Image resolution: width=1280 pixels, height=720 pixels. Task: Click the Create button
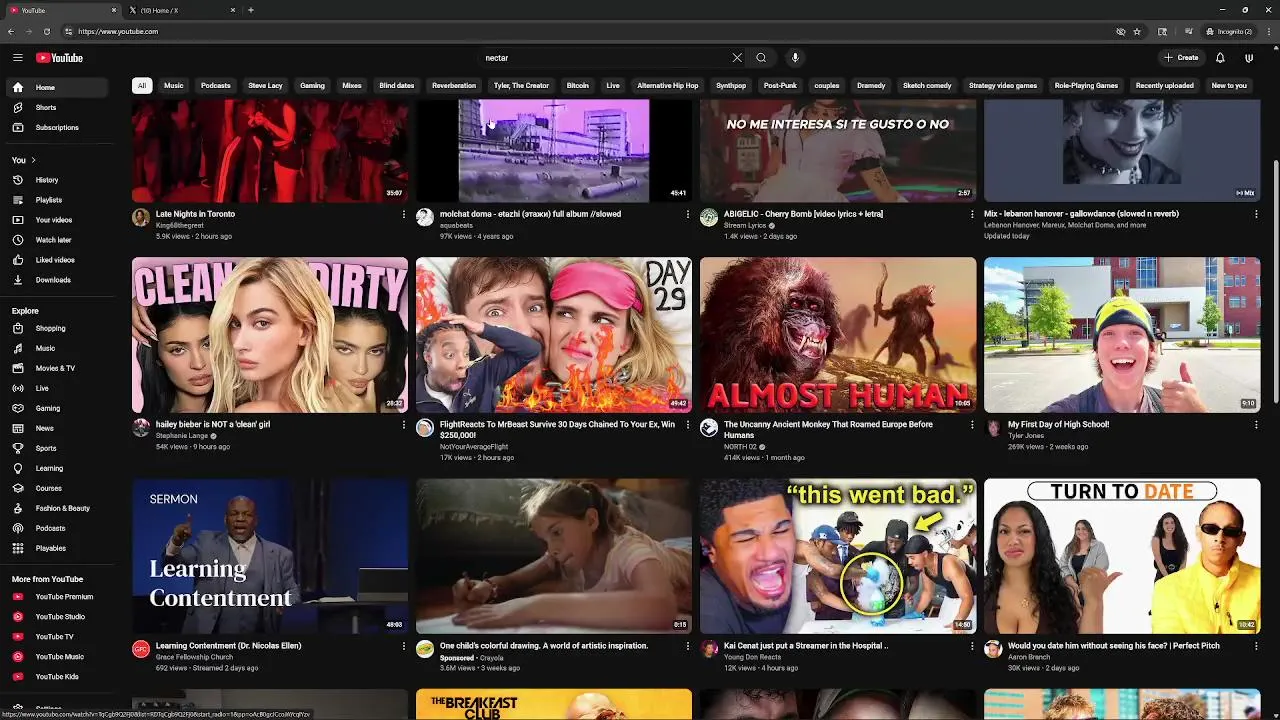pyautogui.click(x=1181, y=58)
